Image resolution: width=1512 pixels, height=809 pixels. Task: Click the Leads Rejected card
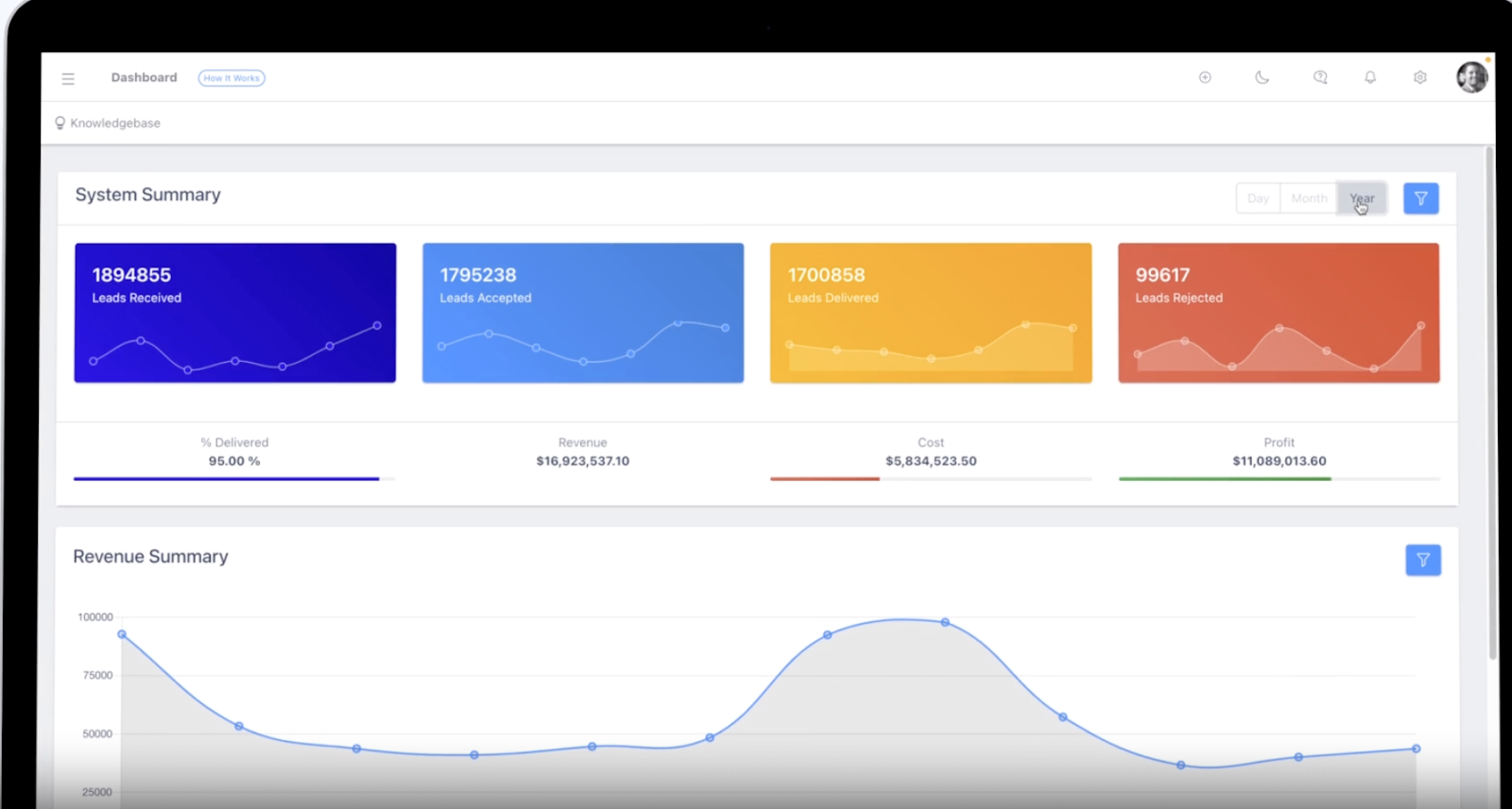1279,313
